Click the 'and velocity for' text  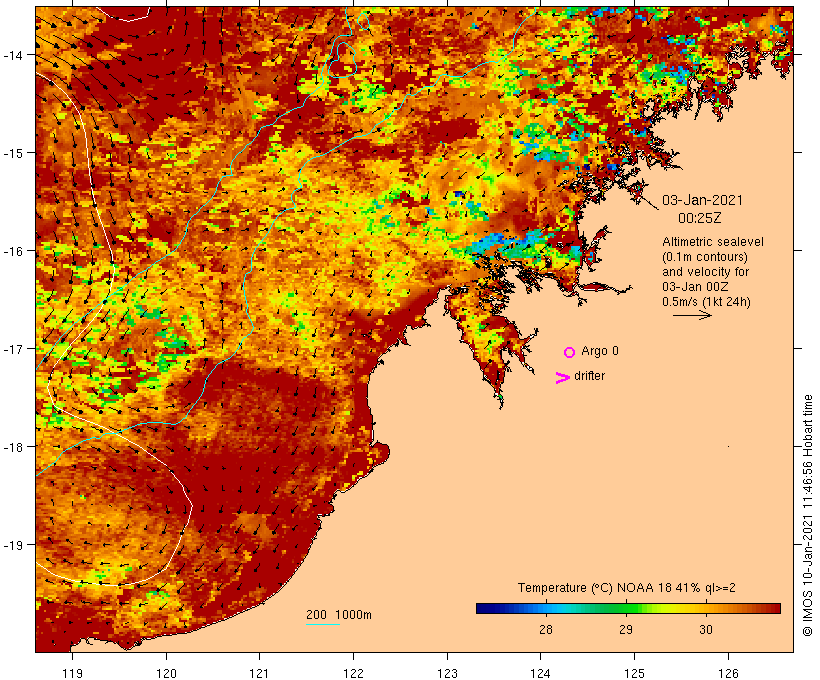pyautogui.click(x=705, y=272)
